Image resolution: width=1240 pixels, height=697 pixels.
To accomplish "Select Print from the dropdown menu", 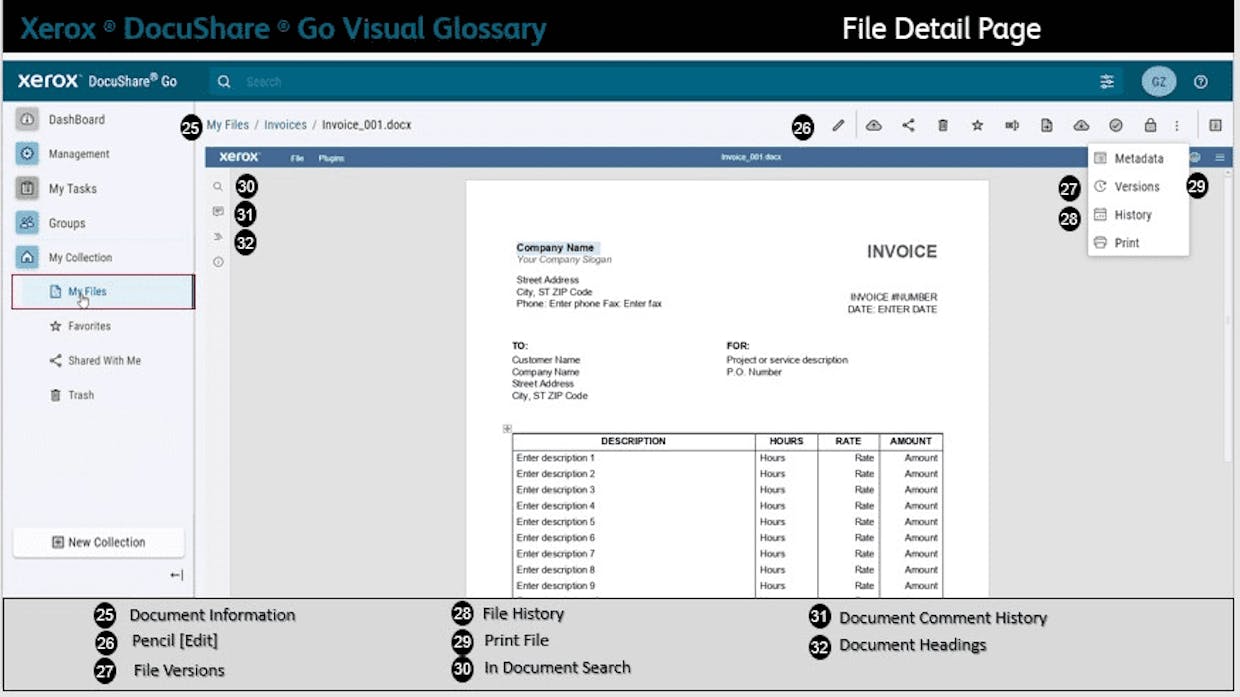I will click(1139, 242).
